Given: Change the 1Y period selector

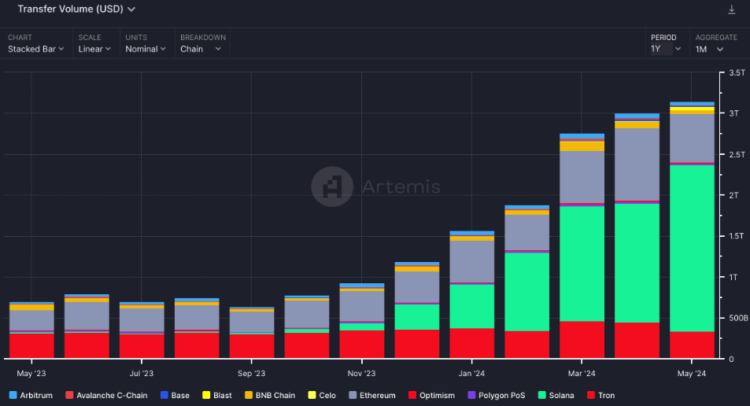Looking at the screenshot, I should click(x=664, y=48).
